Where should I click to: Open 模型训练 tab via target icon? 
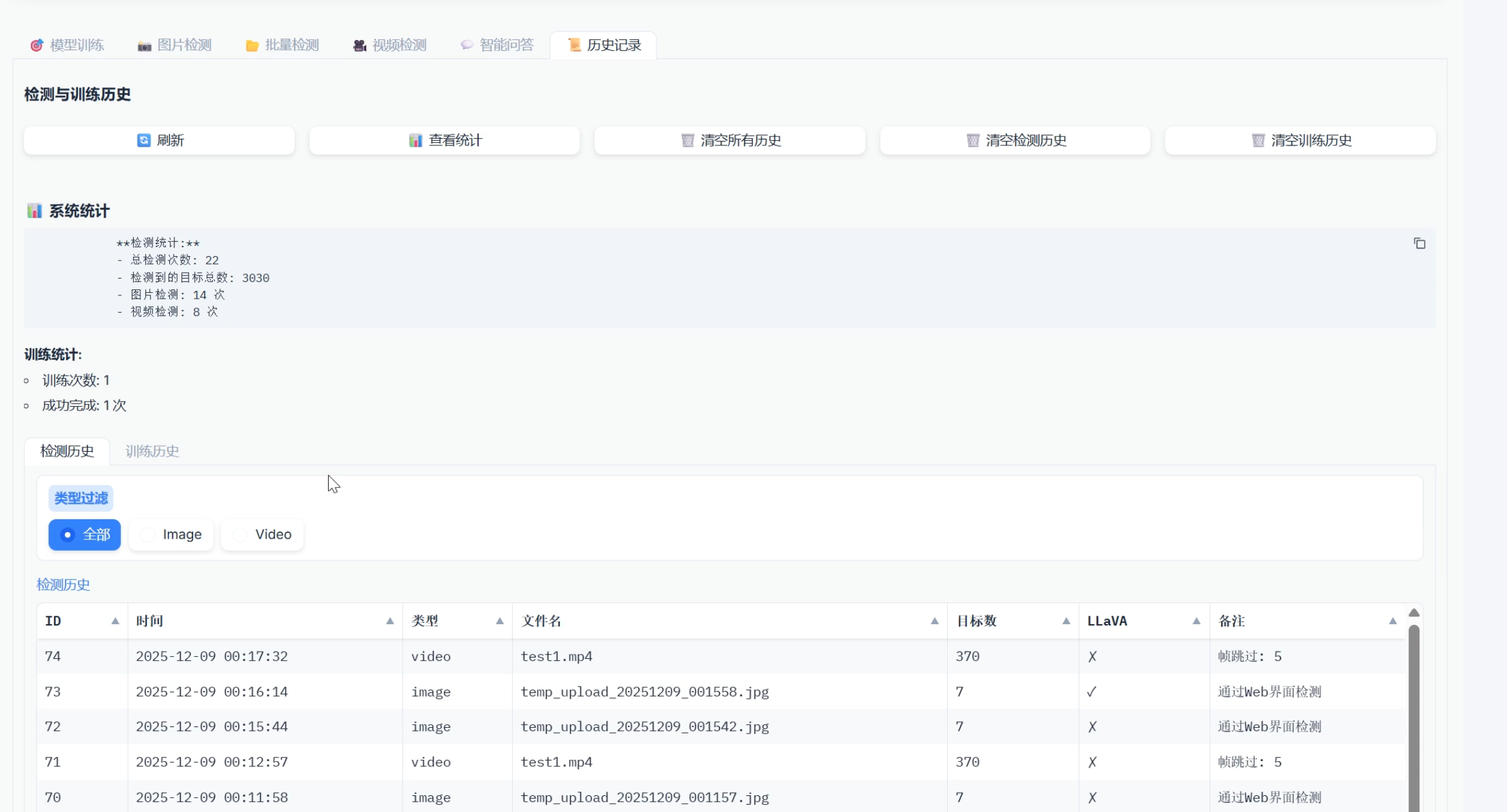pyautogui.click(x=37, y=45)
